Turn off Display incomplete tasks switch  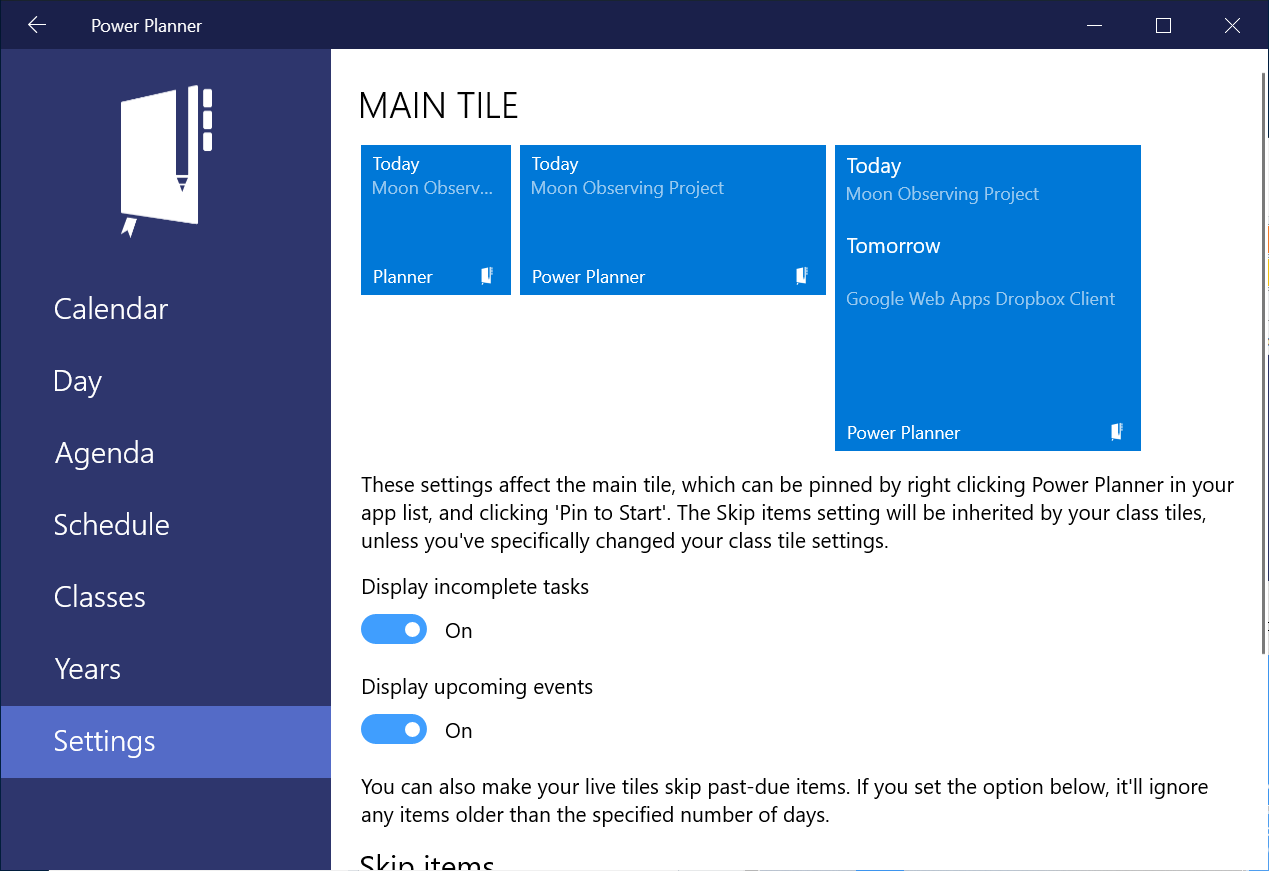point(394,630)
